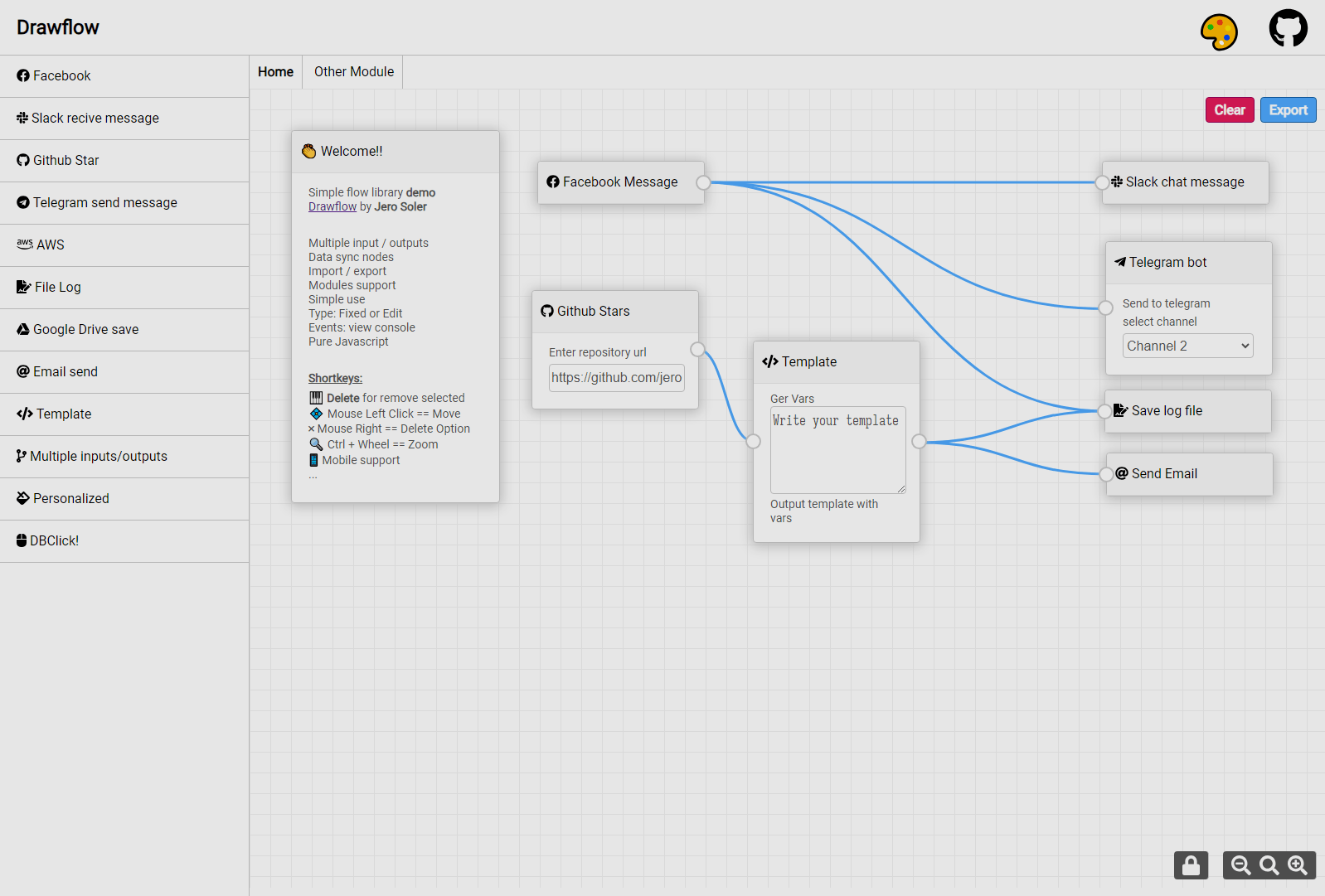Click GitHub icon on Github Stars node
The width and height of the screenshot is (1325, 896).
coord(547,311)
